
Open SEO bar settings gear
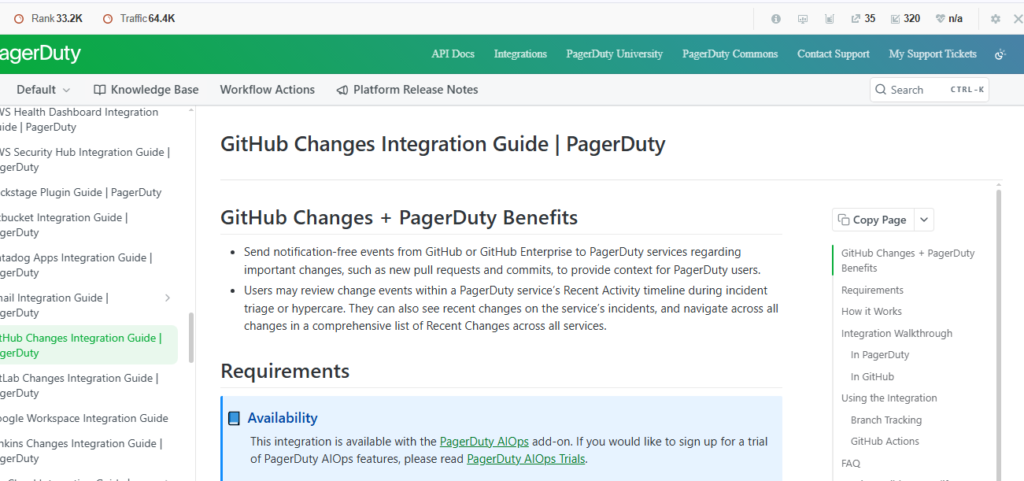(x=995, y=19)
